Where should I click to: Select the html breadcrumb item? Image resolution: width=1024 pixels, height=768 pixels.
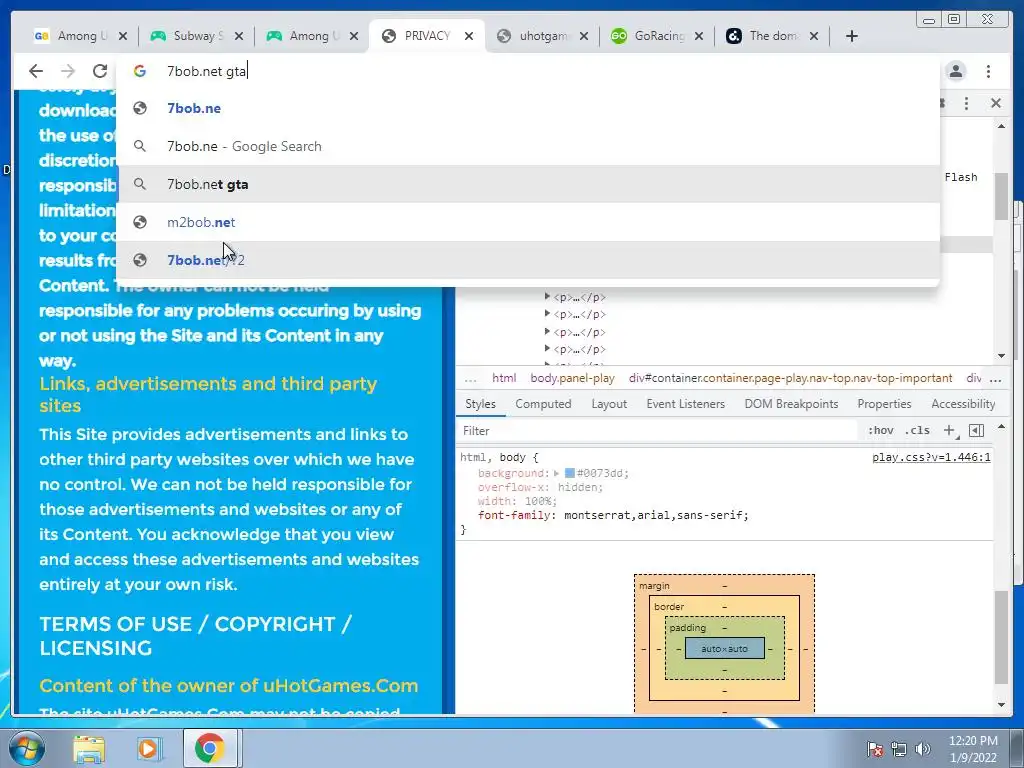[504, 378]
